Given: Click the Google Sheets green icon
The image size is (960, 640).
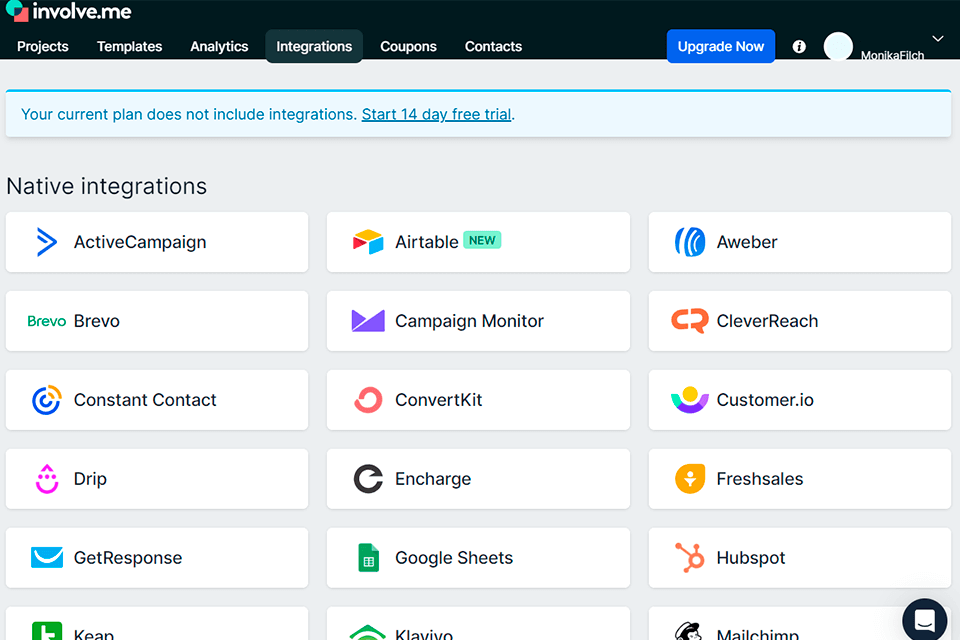Looking at the screenshot, I should (x=368, y=557).
